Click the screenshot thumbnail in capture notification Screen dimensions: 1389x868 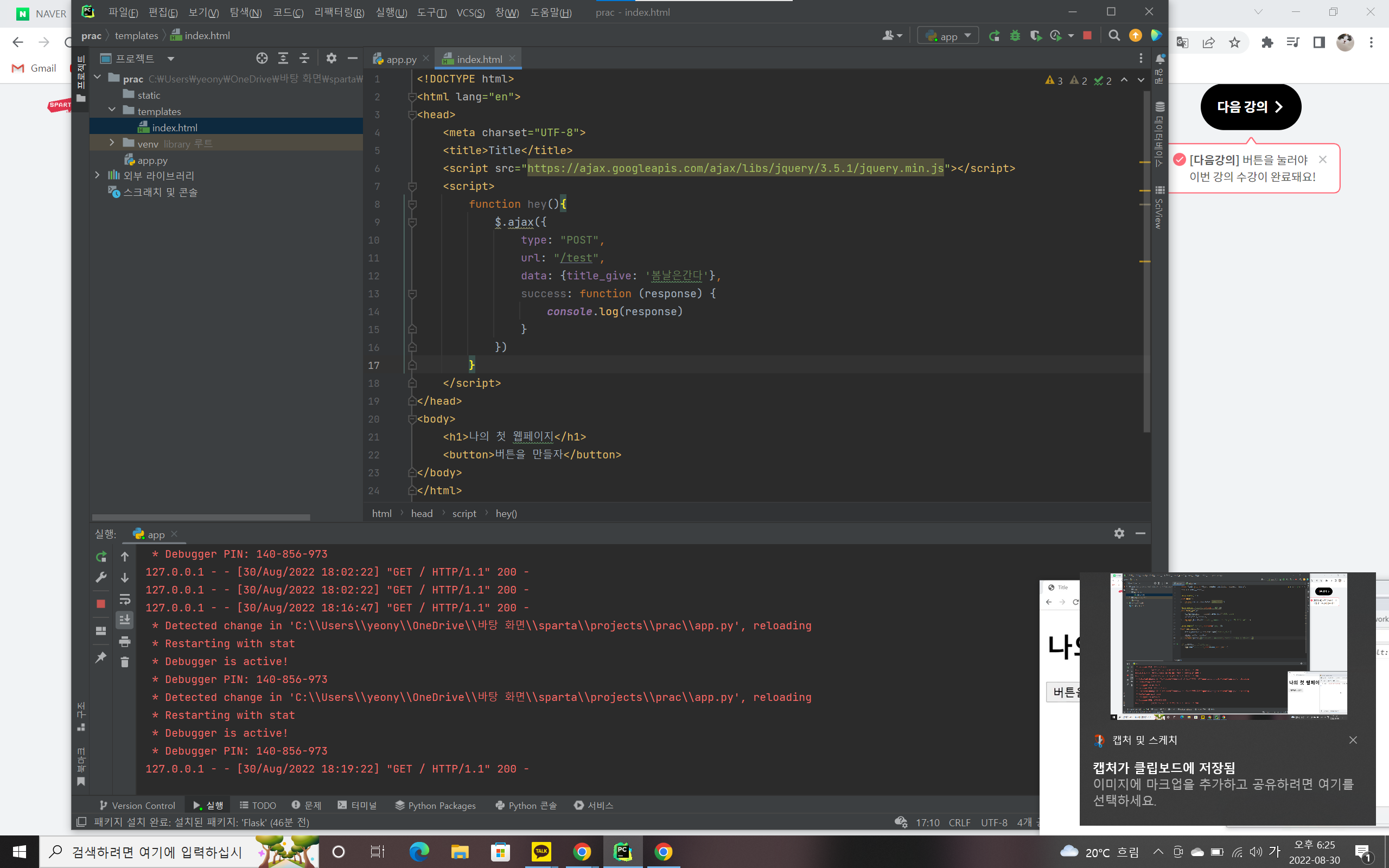pos(1228,646)
